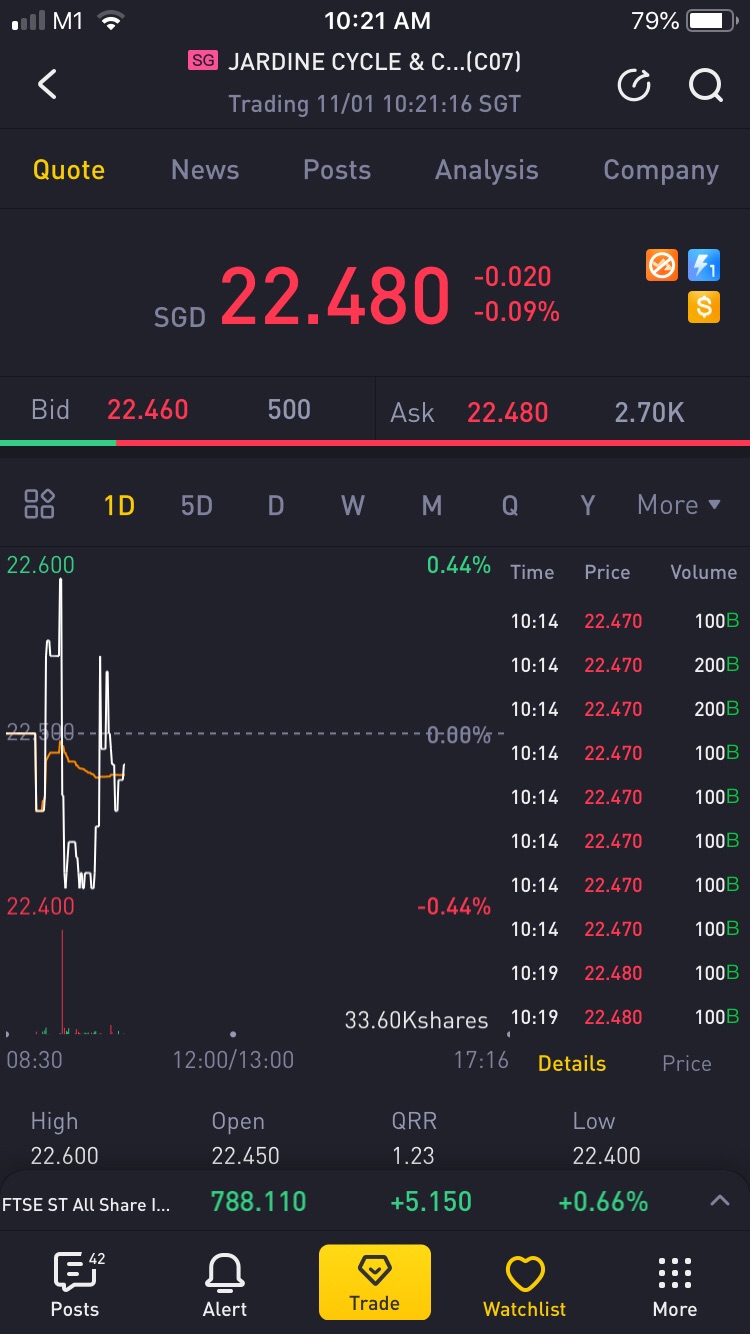Open the search magnifier icon
Viewport: 750px width, 1334px height.
point(706,86)
